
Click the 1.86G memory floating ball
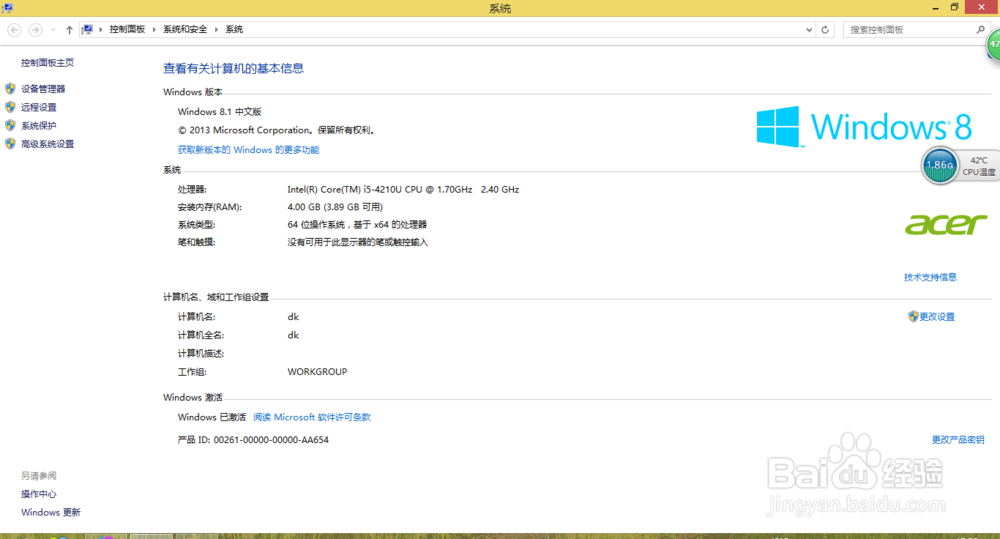[x=939, y=165]
